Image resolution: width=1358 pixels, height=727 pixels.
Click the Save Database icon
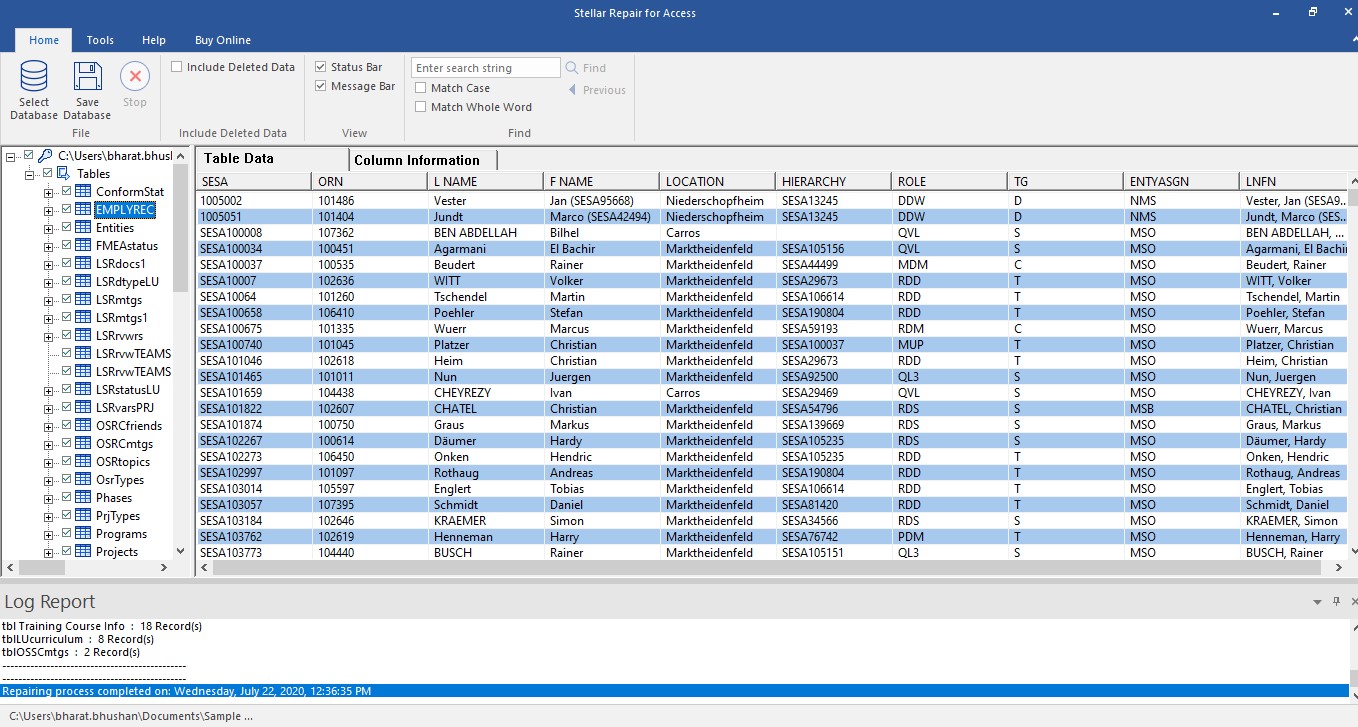pyautogui.click(x=87, y=77)
